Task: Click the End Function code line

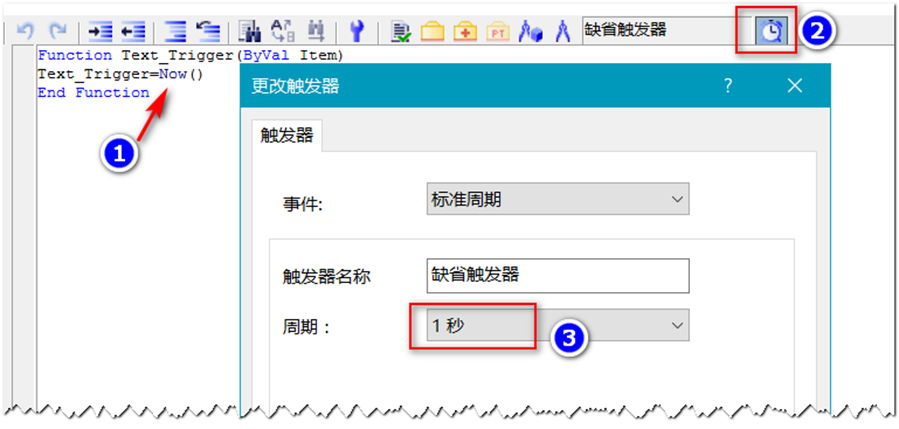Action: (x=93, y=92)
